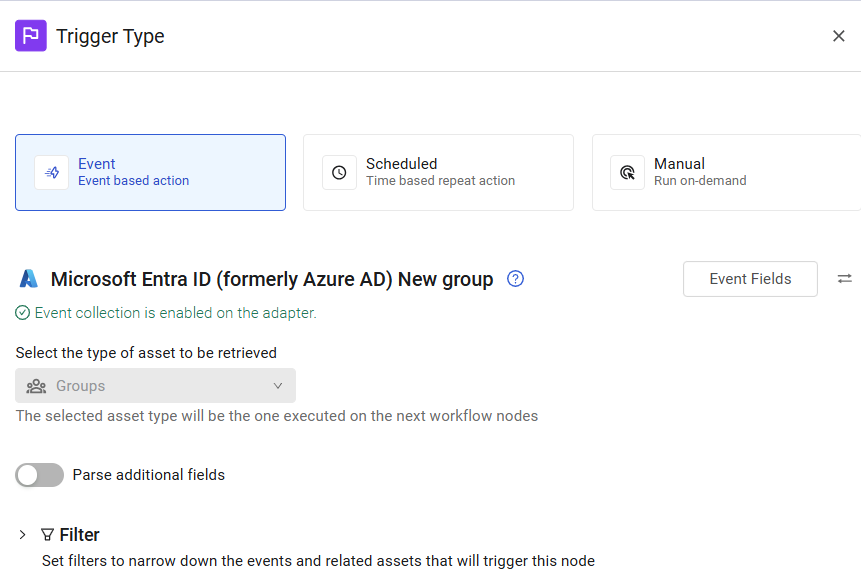Click the Filter funnel icon

coord(47,535)
